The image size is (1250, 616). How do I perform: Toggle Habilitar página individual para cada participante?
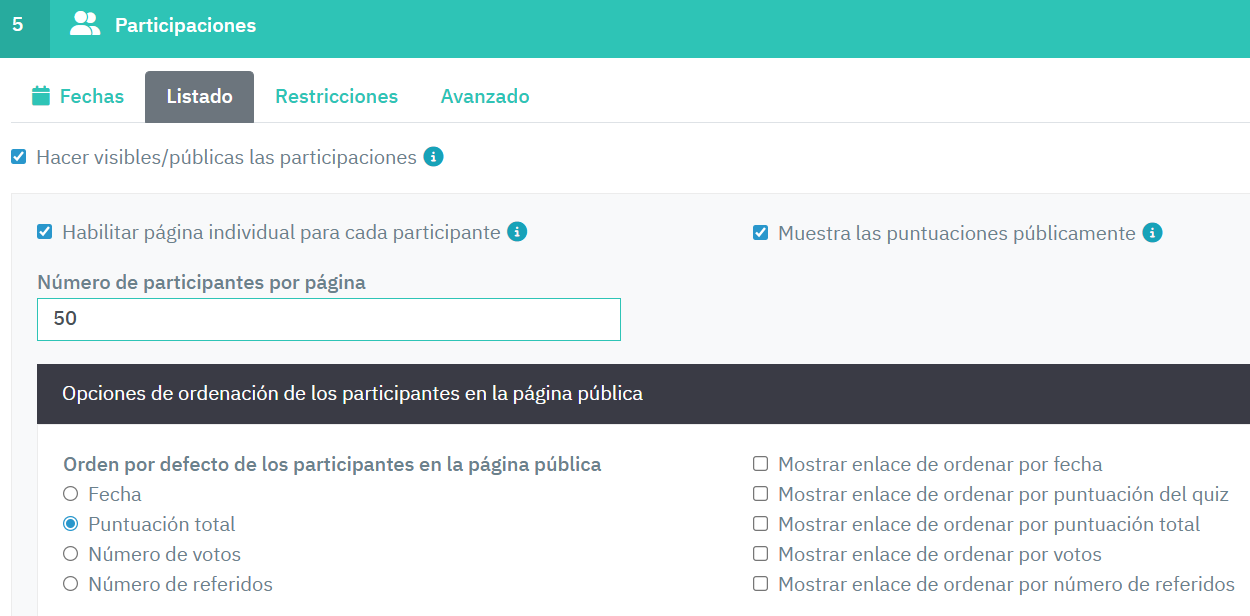point(44,232)
